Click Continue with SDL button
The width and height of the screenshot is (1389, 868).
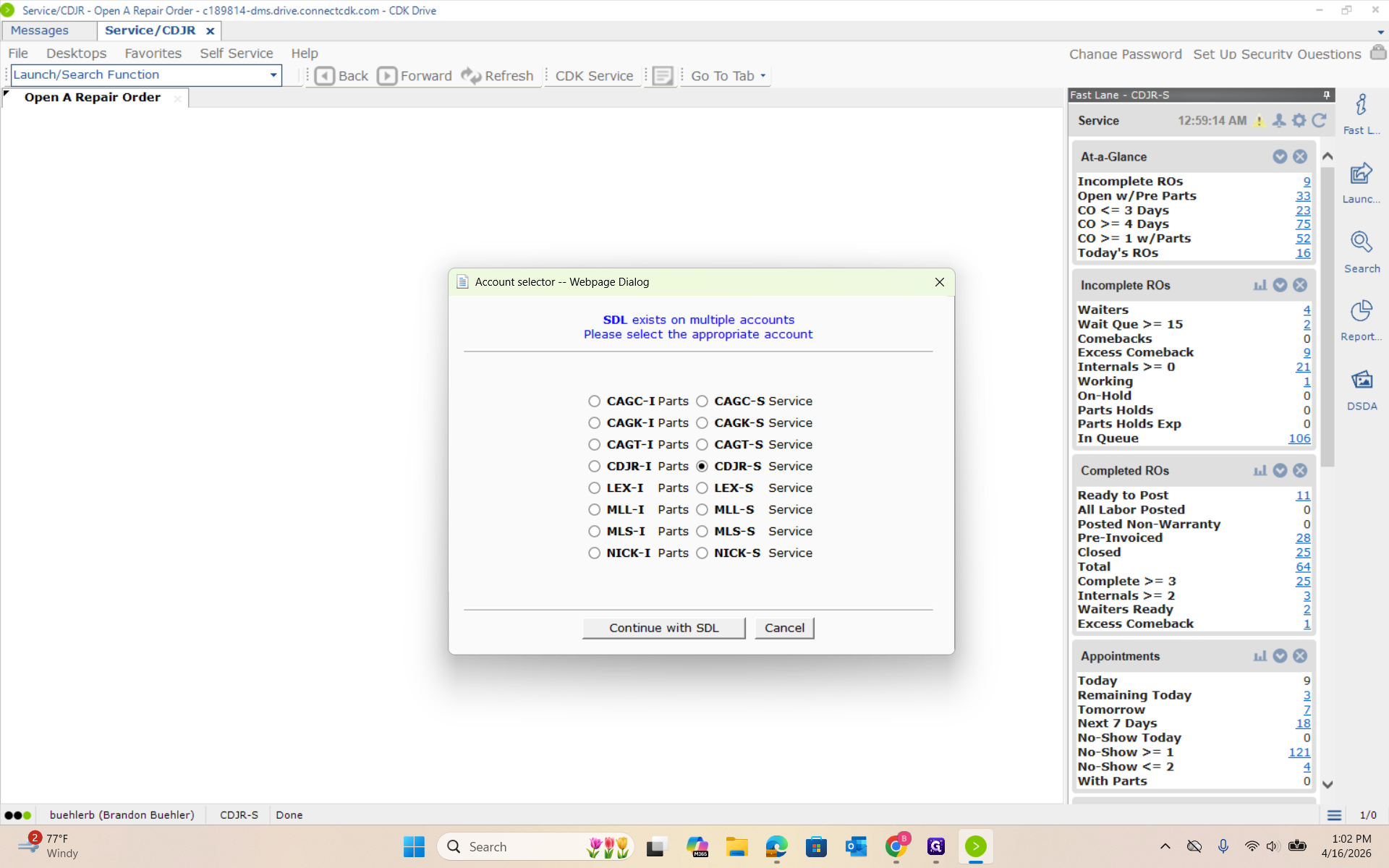pyautogui.click(x=663, y=628)
